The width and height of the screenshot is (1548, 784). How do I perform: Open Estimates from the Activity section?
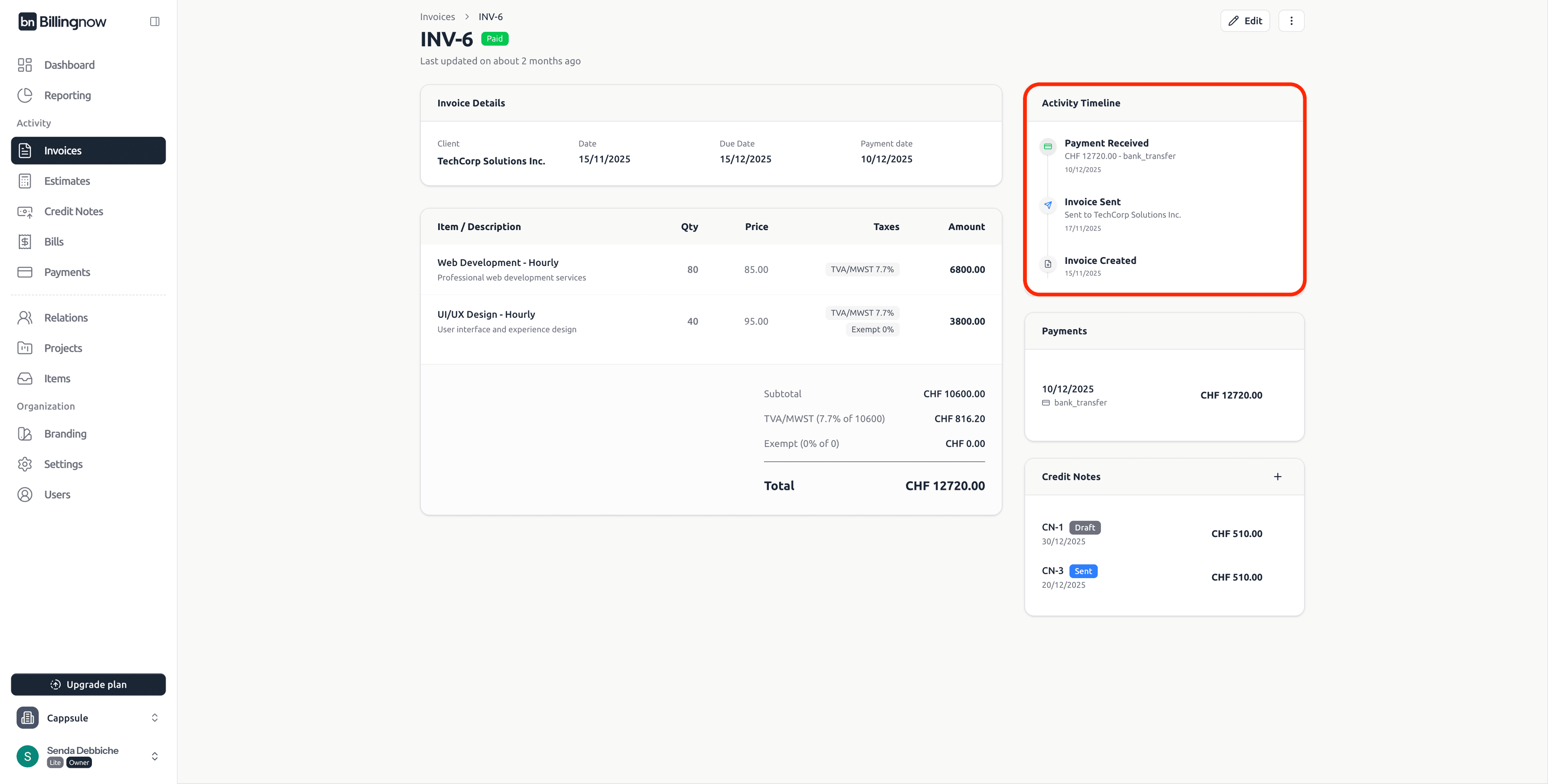(67, 181)
